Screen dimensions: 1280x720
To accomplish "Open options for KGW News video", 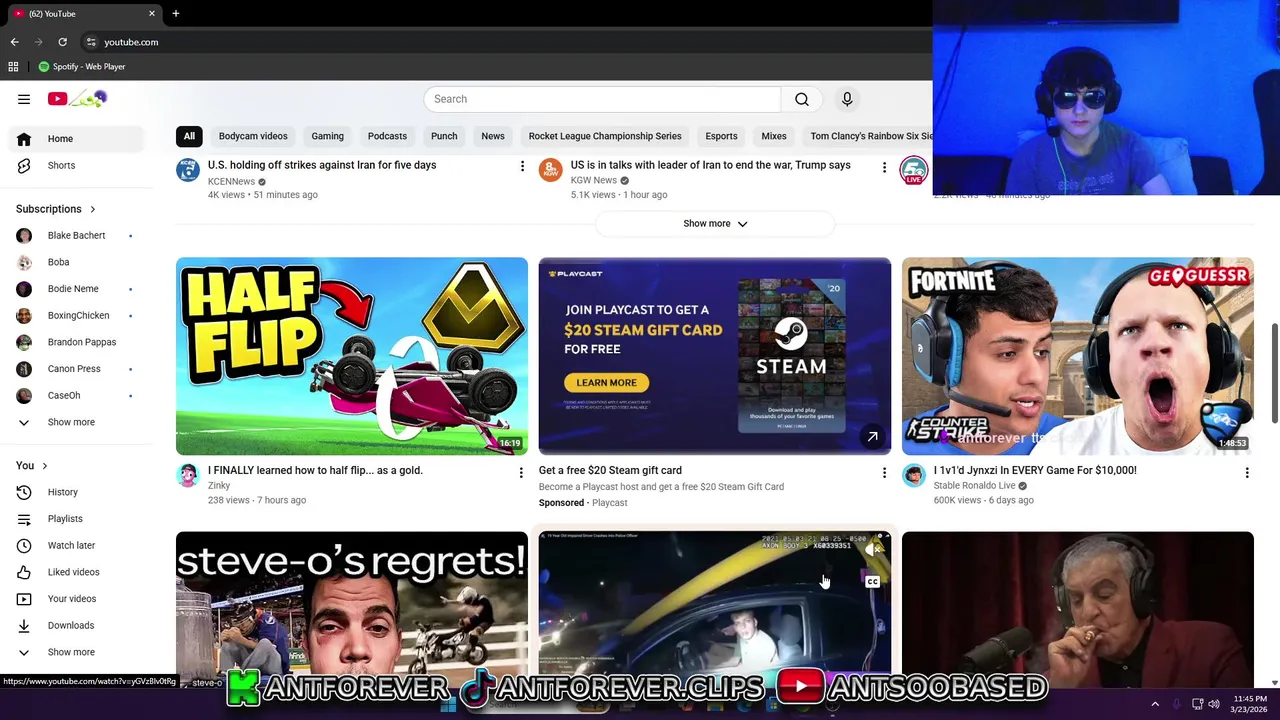I will 884,166.
